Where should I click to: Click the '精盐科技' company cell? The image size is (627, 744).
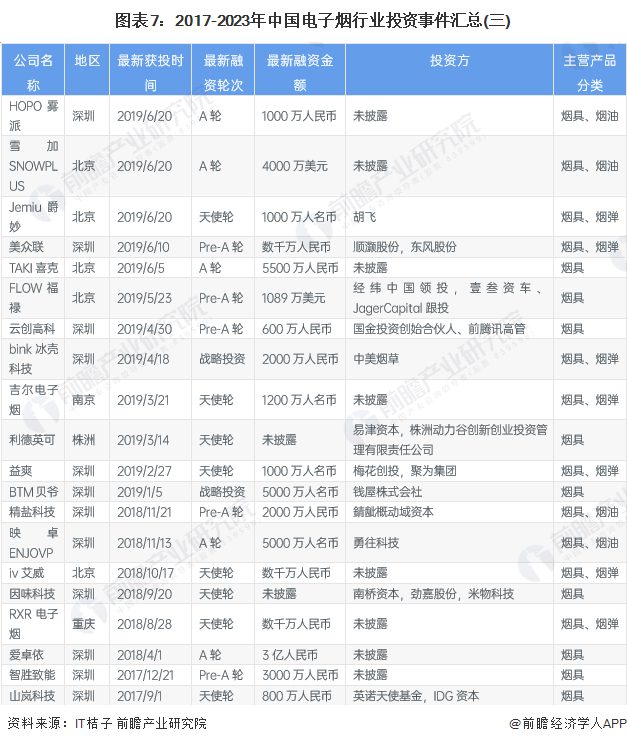click(x=32, y=512)
